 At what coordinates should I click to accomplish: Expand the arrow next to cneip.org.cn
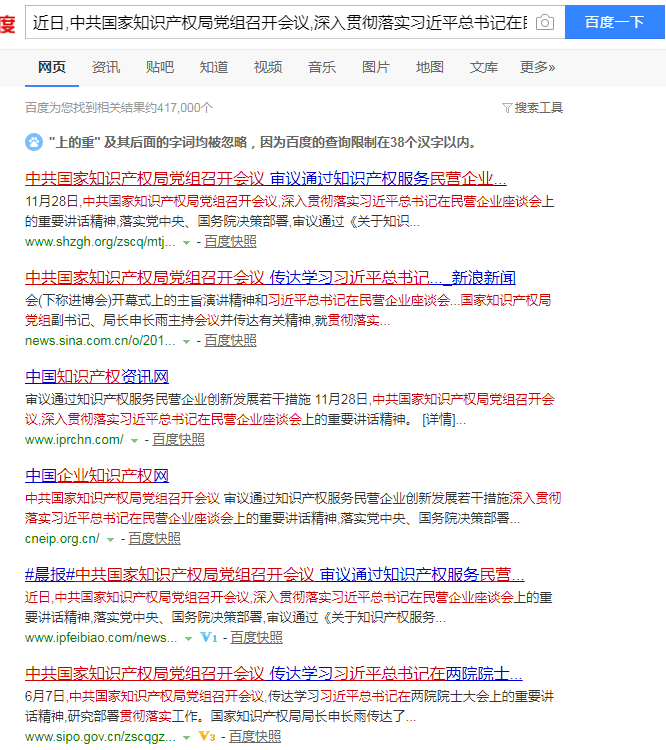point(111,540)
